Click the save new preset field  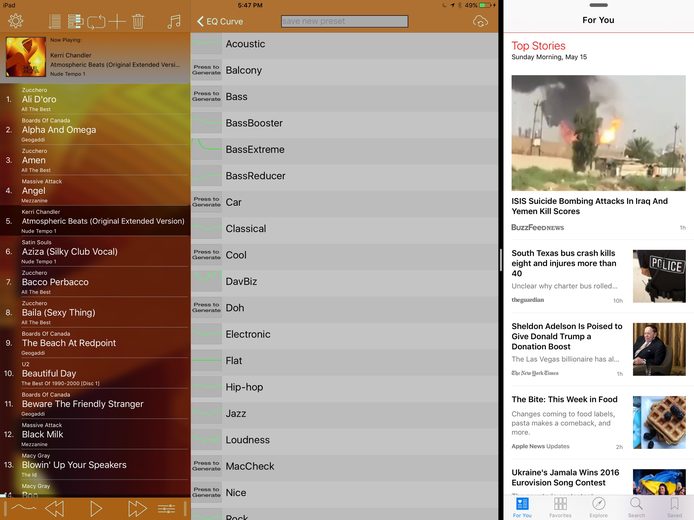[x=344, y=21]
